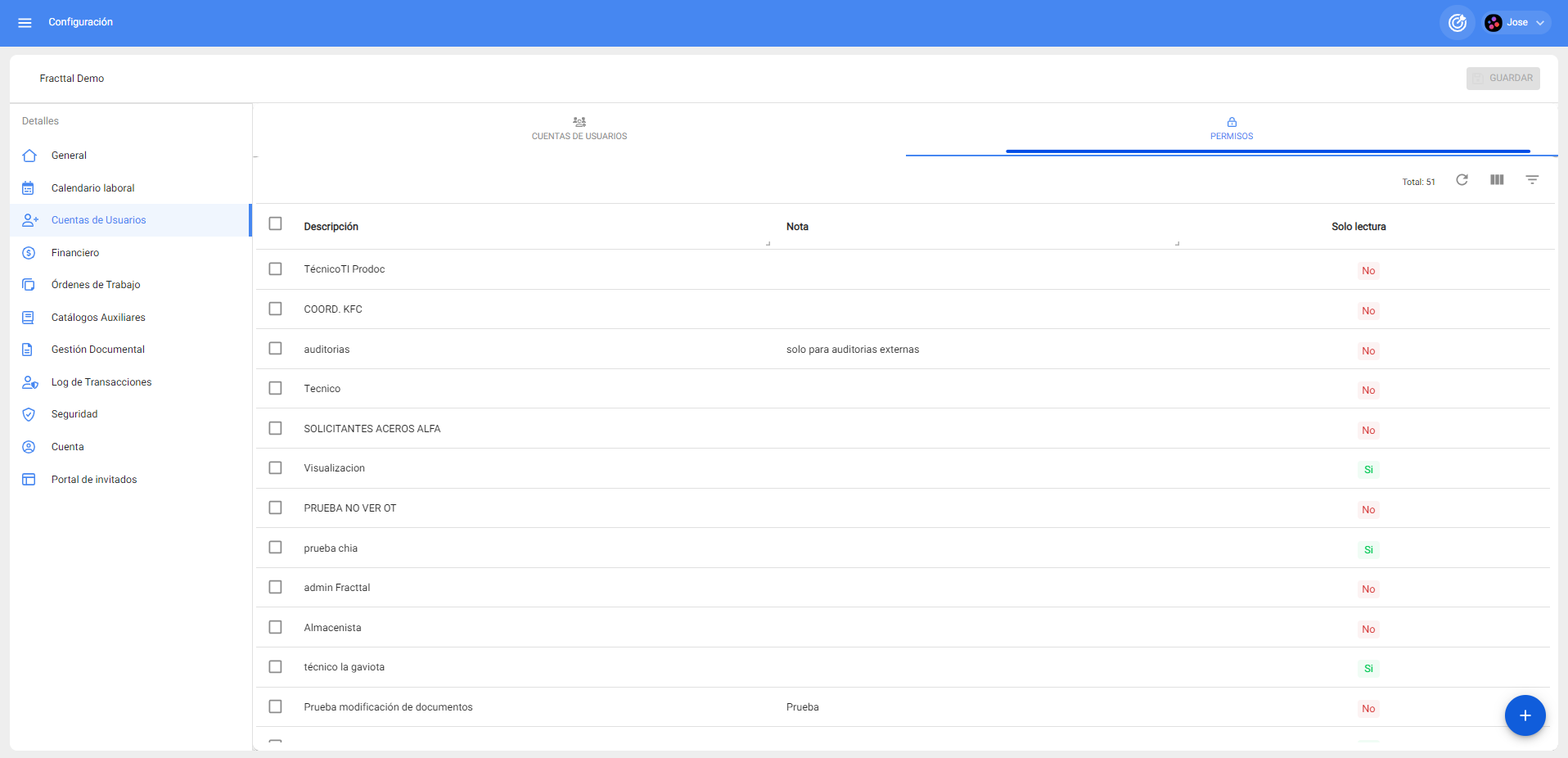Image resolution: width=1568 pixels, height=758 pixels.
Task: Toggle the select-all header checkbox
Action: [x=275, y=224]
